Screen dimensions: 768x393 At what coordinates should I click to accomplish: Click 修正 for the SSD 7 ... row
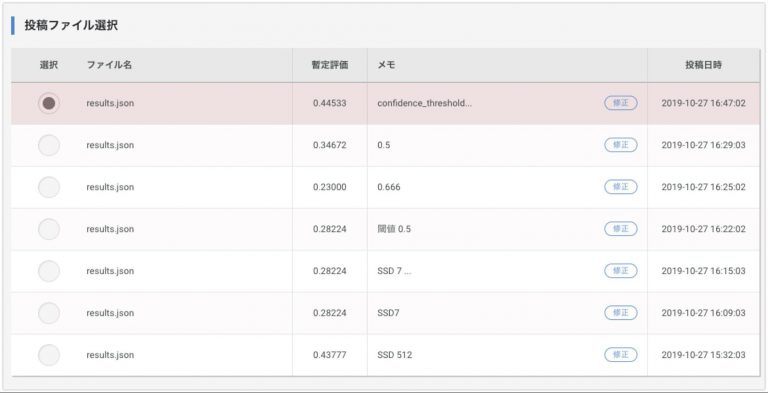pyautogui.click(x=621, y=270)
